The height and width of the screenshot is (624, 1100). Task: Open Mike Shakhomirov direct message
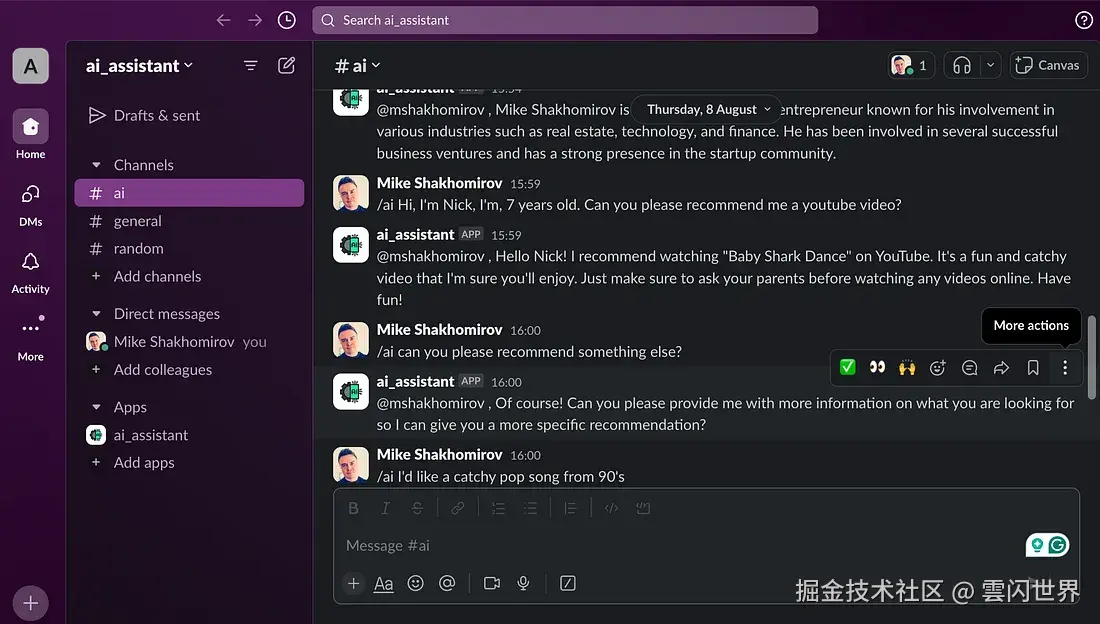tap(189, 342)
